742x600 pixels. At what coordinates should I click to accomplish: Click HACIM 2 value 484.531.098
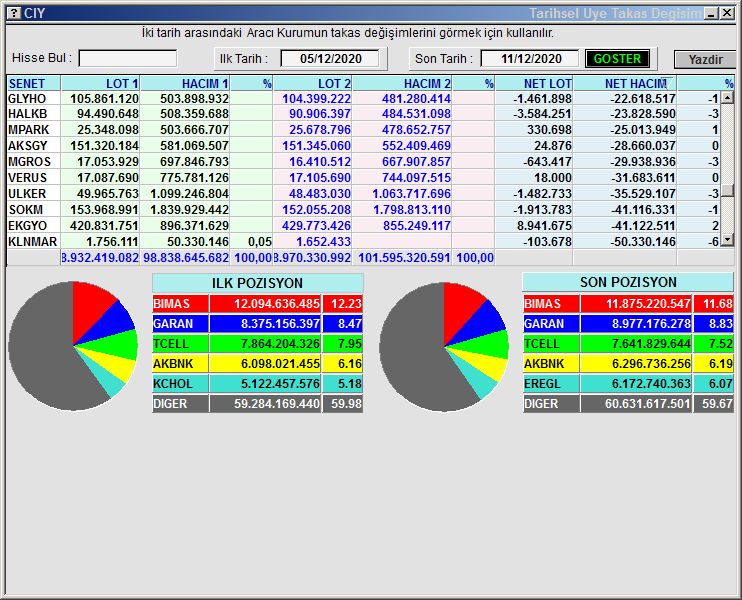point(416,114)
